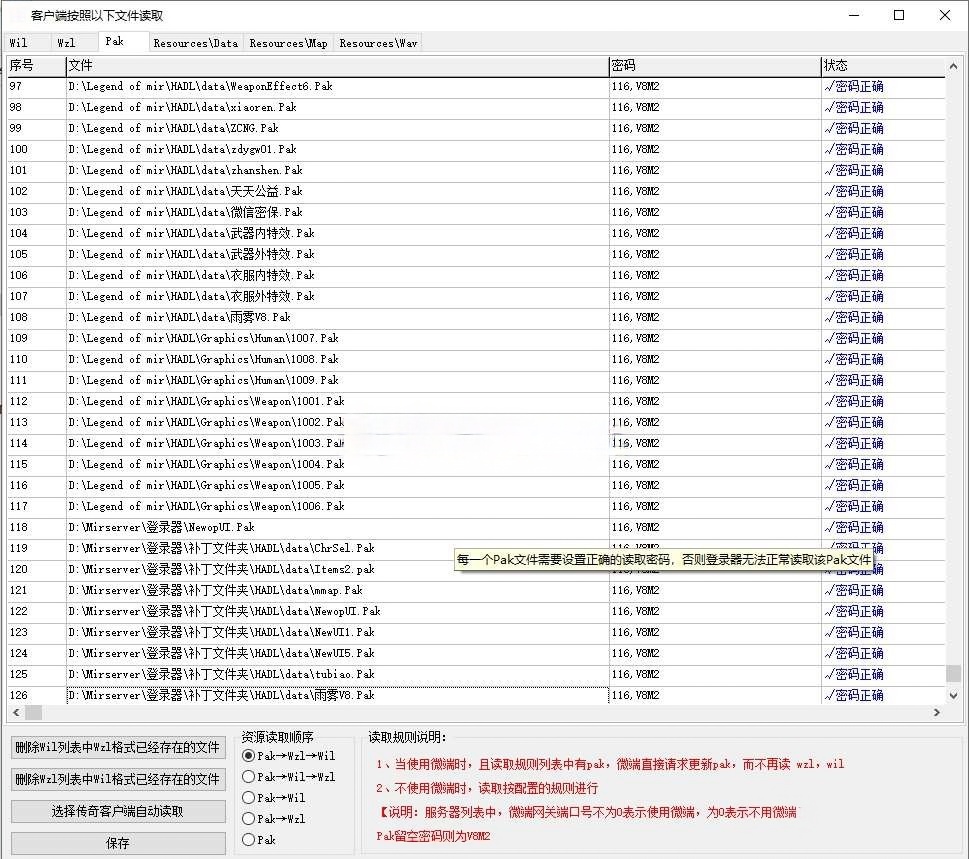Select row with 衣服内特效.Pak

point(476,276)
